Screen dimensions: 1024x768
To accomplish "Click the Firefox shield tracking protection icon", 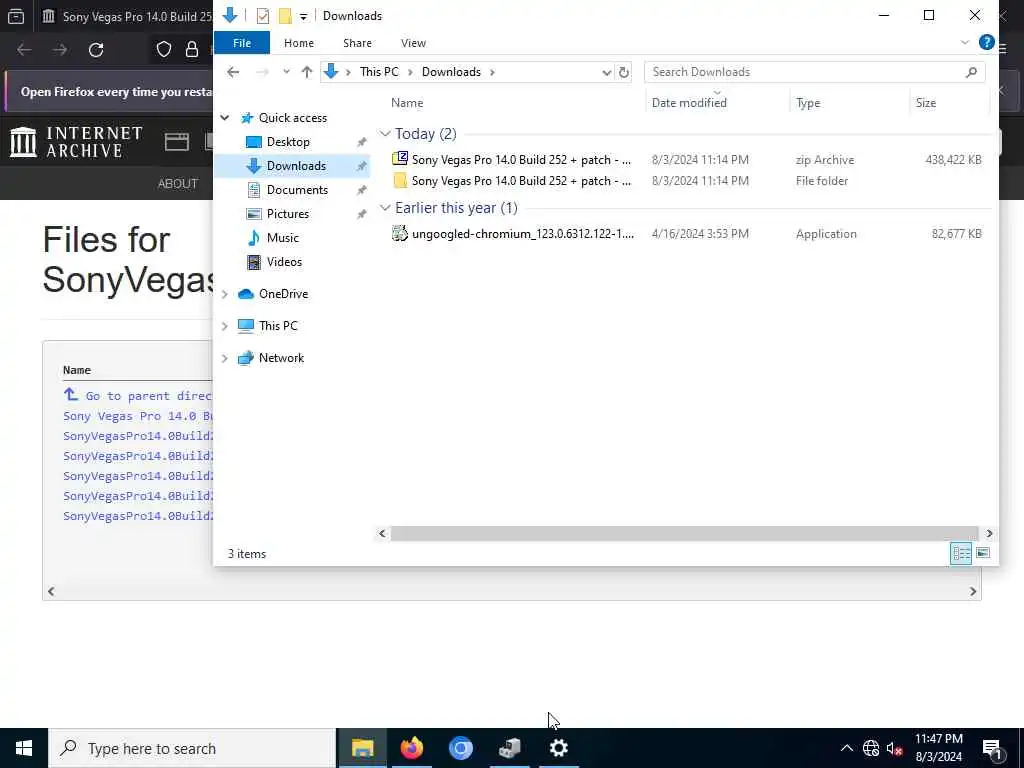I will (x=163, y=50).
